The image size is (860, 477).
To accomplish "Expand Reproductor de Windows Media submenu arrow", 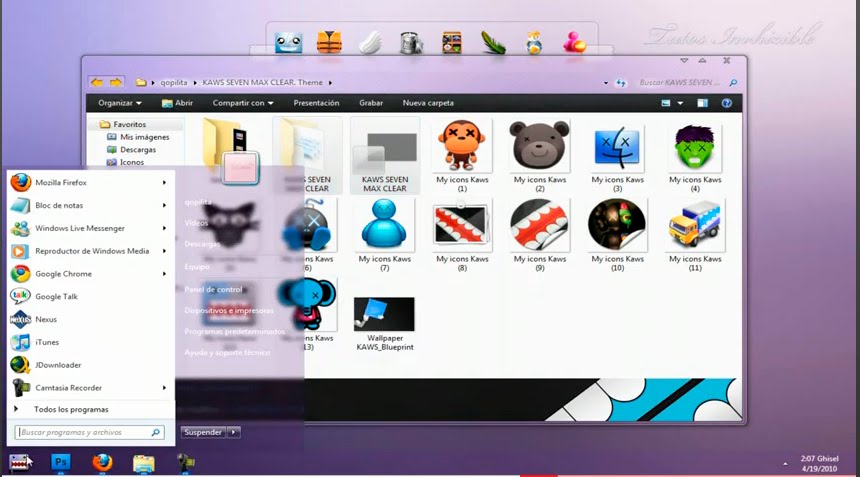I will coord(164,251).
